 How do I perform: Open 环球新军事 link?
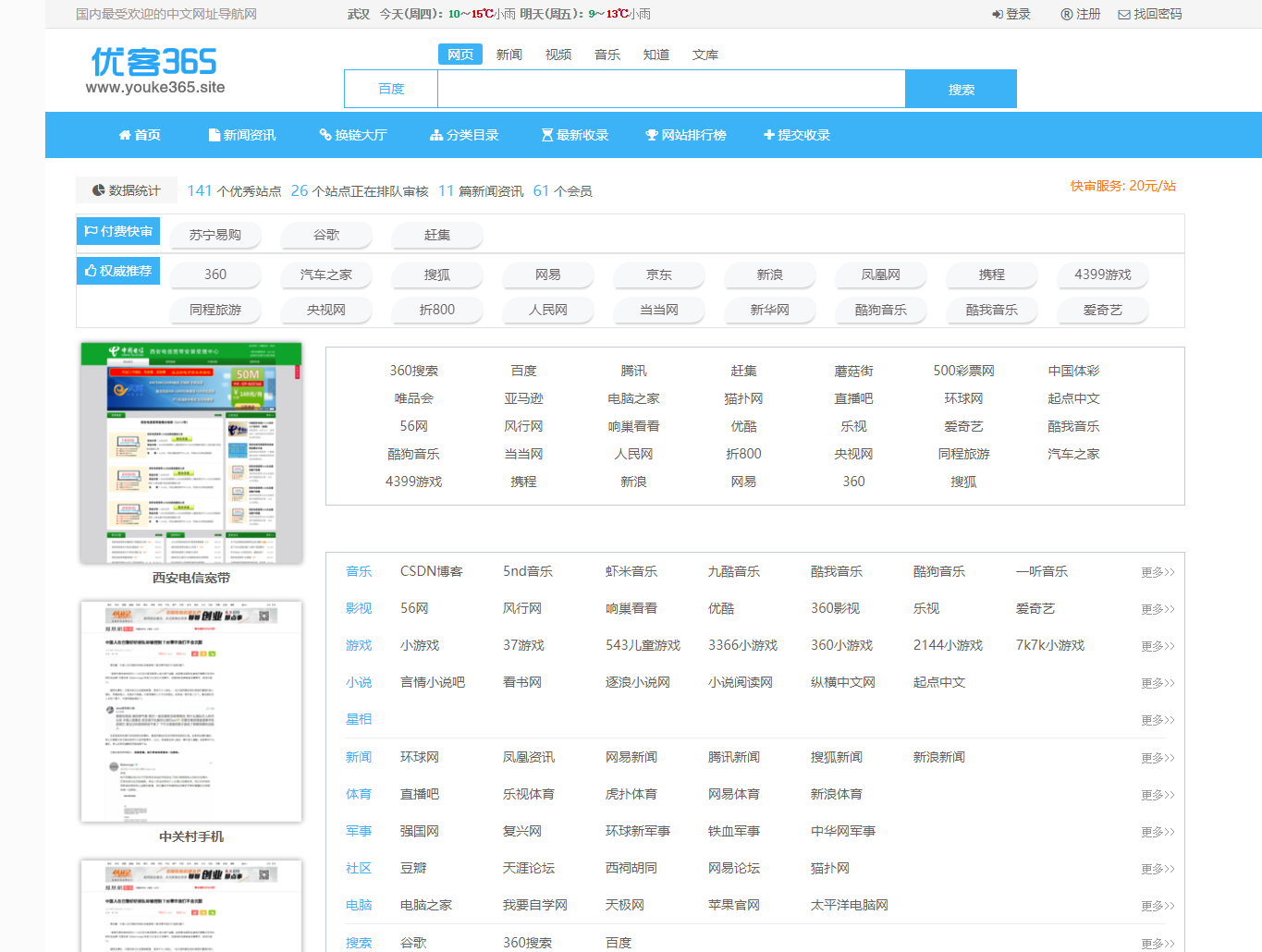pyautogui.click(x=638, y=831)
